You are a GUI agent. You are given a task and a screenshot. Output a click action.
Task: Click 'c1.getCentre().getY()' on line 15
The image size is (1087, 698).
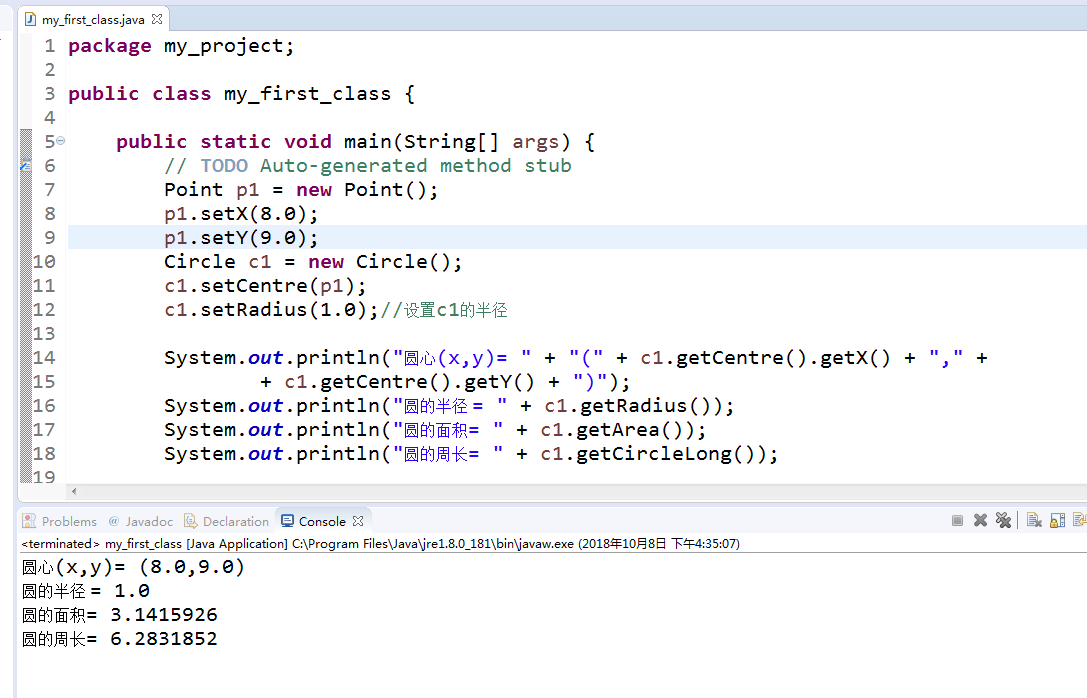pos(409,382)
